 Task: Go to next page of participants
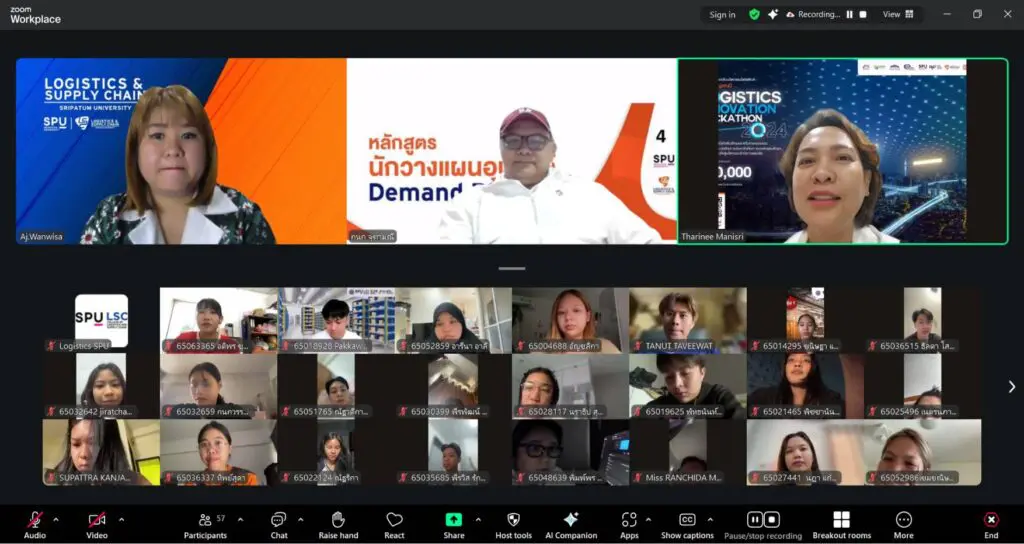(x=1012, y=387)
